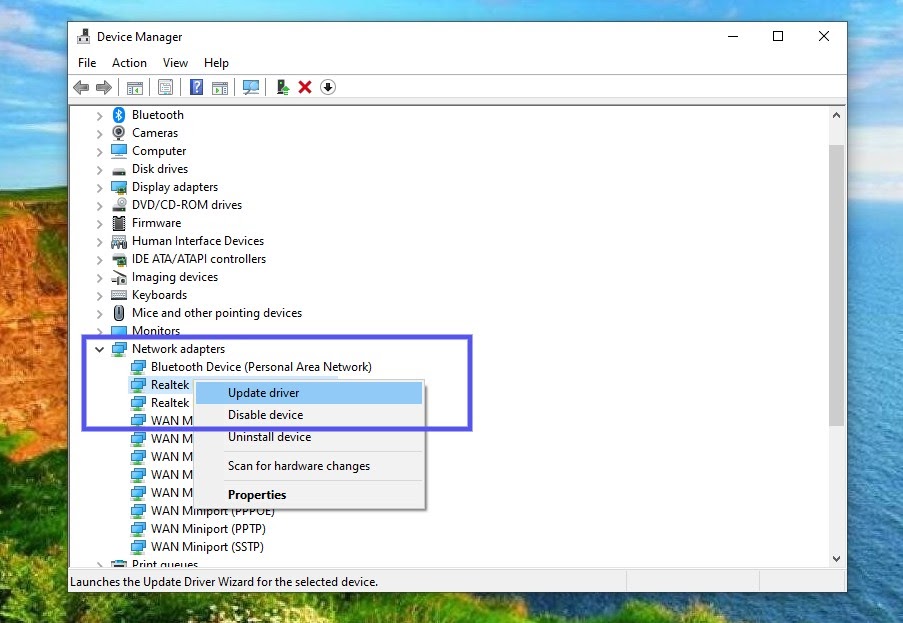Screen dimensions: 903x623
Task: Click the Show/Hide console tree icon
Action: [x=135, y=87]
